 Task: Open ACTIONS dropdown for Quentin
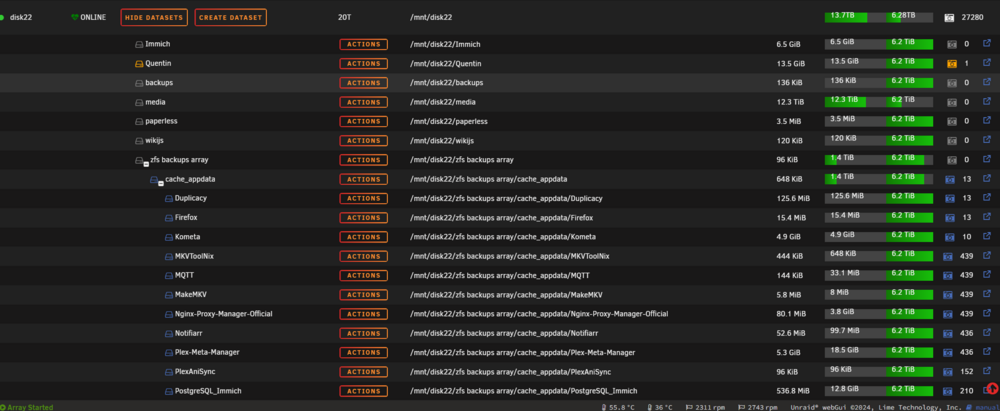pyautogui.click(x=364, y=64)
